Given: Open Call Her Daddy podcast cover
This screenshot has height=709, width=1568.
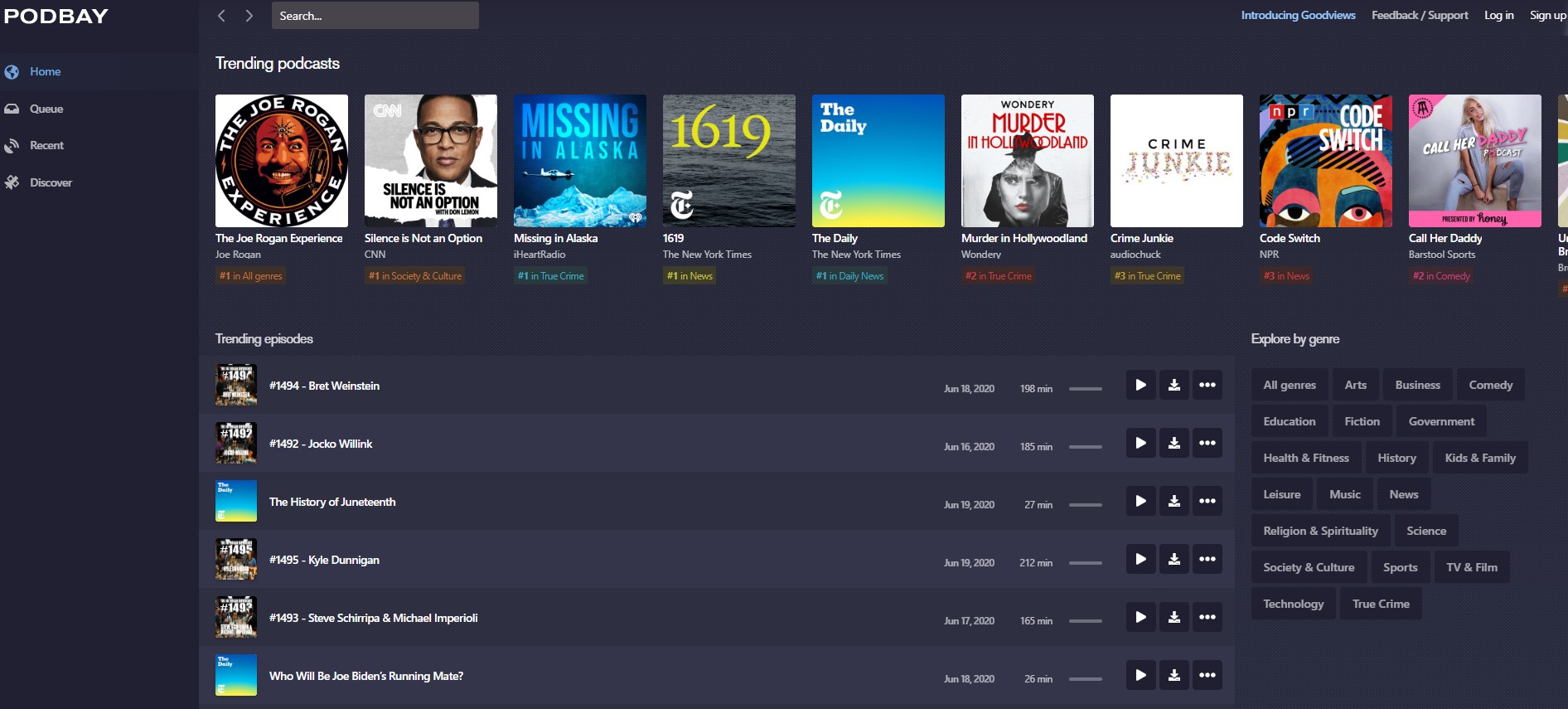Looking at the screenshot, I should point(1475,161).
